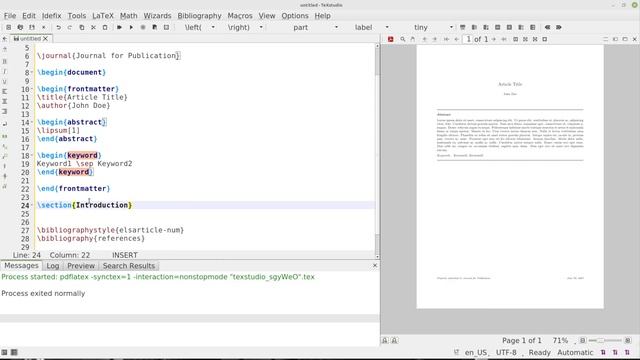Collapse the fold at line 18 keyword
Viewport: 640px width, 360px height.
[x=32, y=156]
